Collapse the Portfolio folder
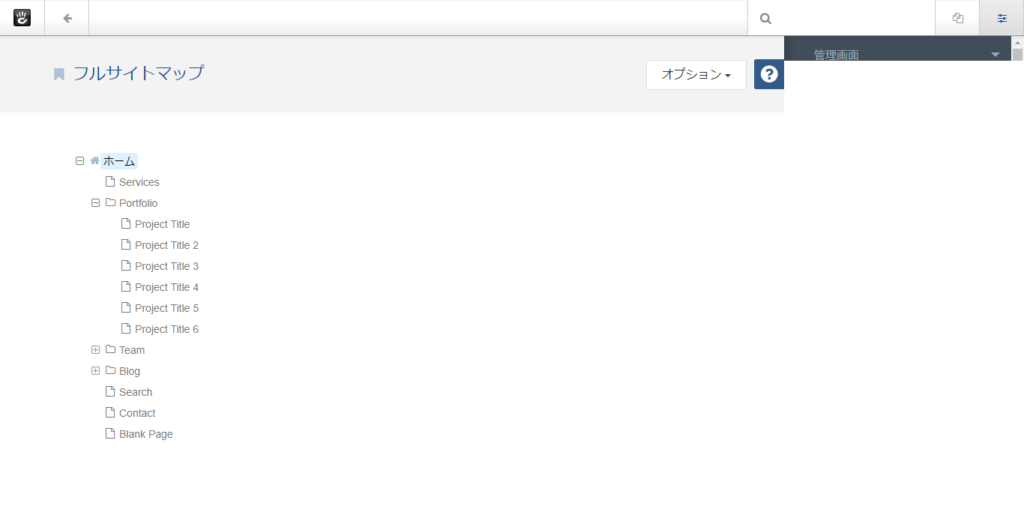The height and width of the screenshot is (530, 1024). [x=95, y=203]
